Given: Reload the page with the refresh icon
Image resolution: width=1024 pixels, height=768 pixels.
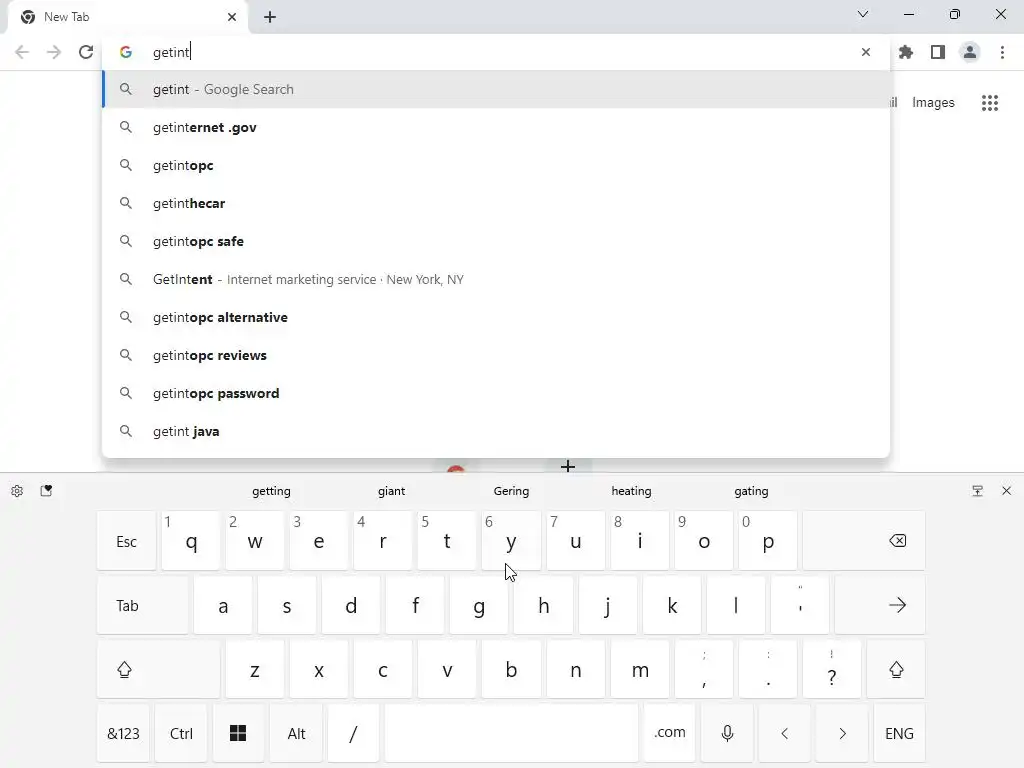Looking at the screenshot, I should [86, 52].
